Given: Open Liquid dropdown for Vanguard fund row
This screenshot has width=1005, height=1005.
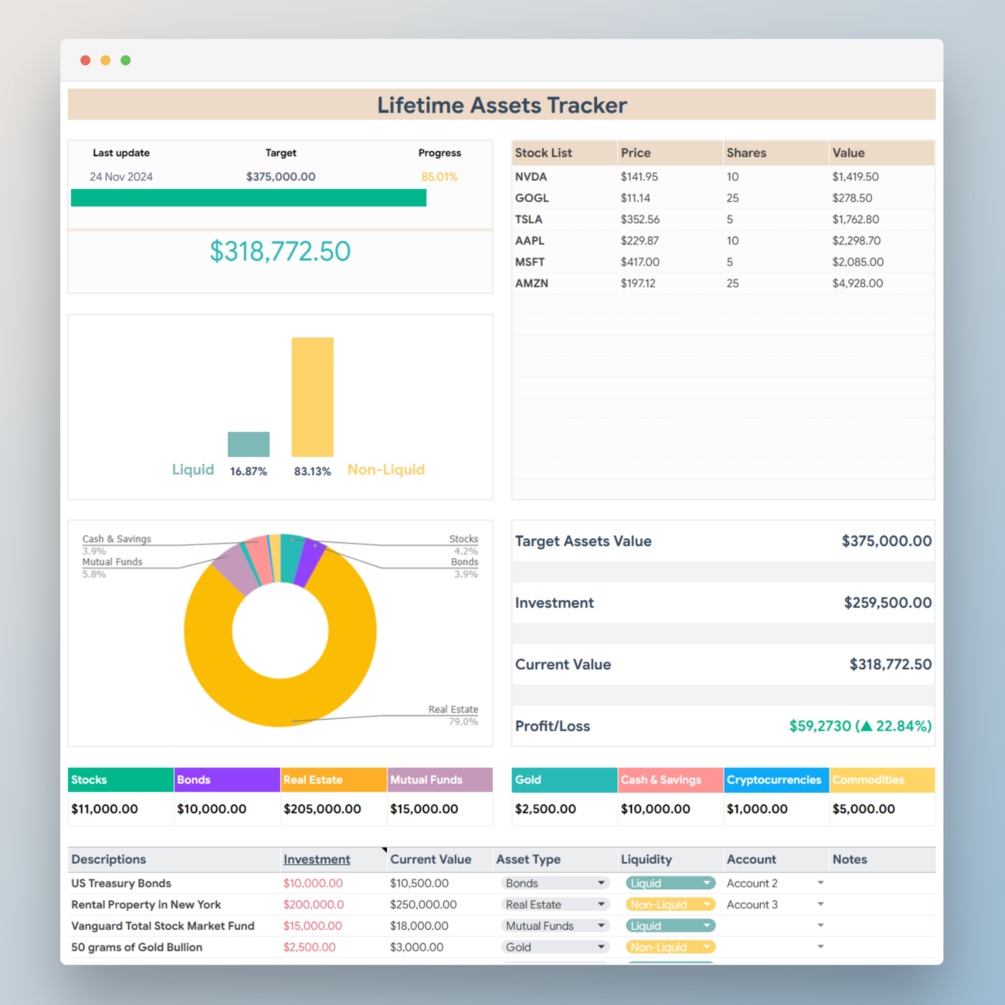Looking at the screenshot, I should tap(670, 926).
